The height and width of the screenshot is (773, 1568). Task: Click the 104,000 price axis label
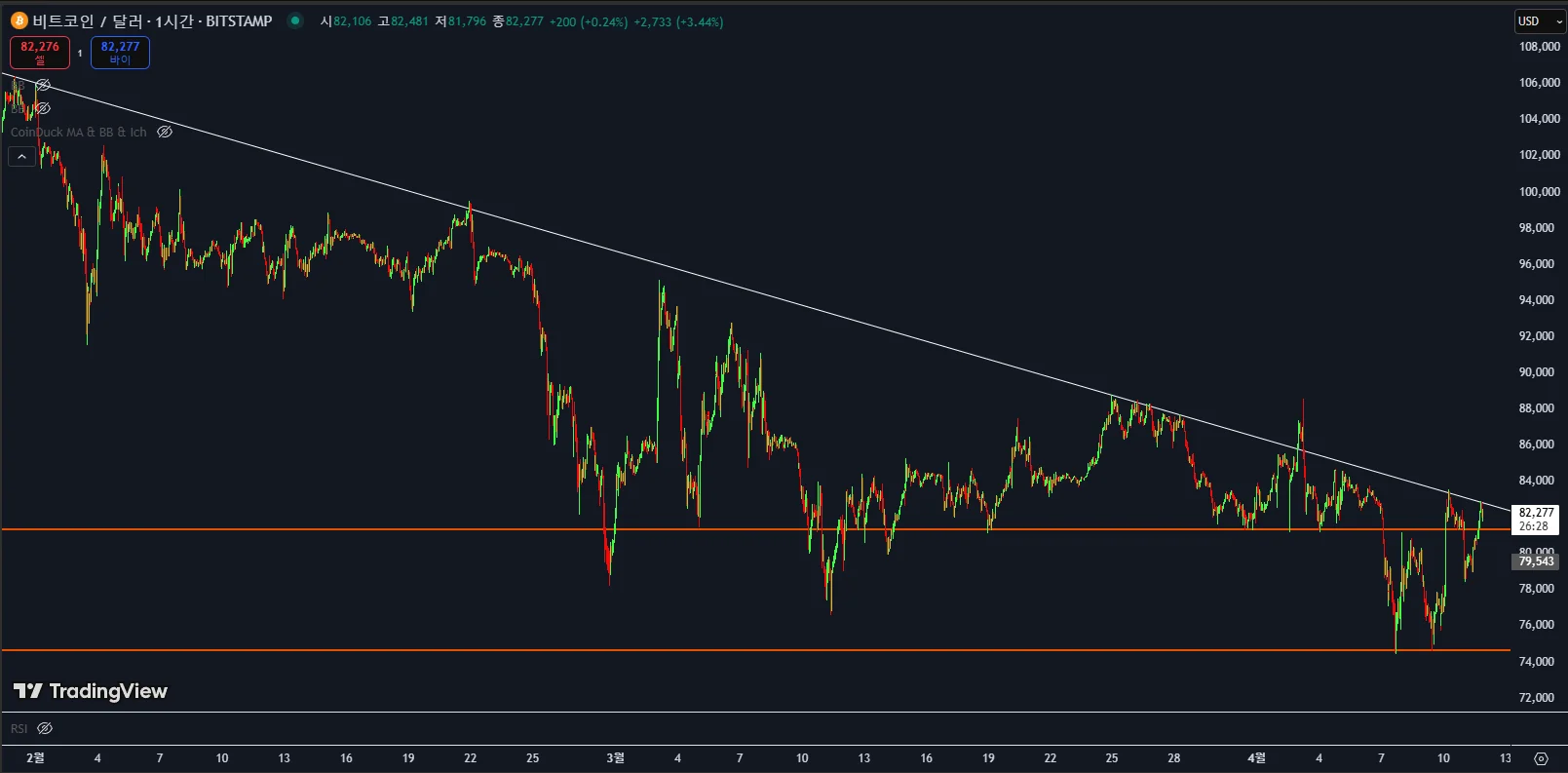tap(1539, 119)
